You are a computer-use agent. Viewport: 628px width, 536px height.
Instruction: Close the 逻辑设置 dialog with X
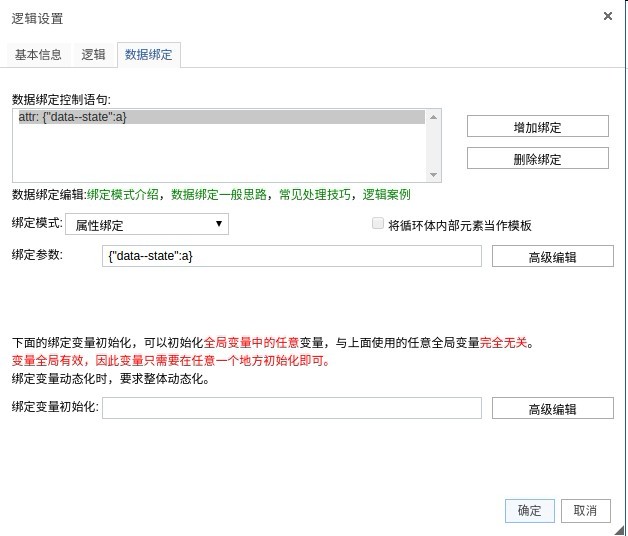pos(608,16)
